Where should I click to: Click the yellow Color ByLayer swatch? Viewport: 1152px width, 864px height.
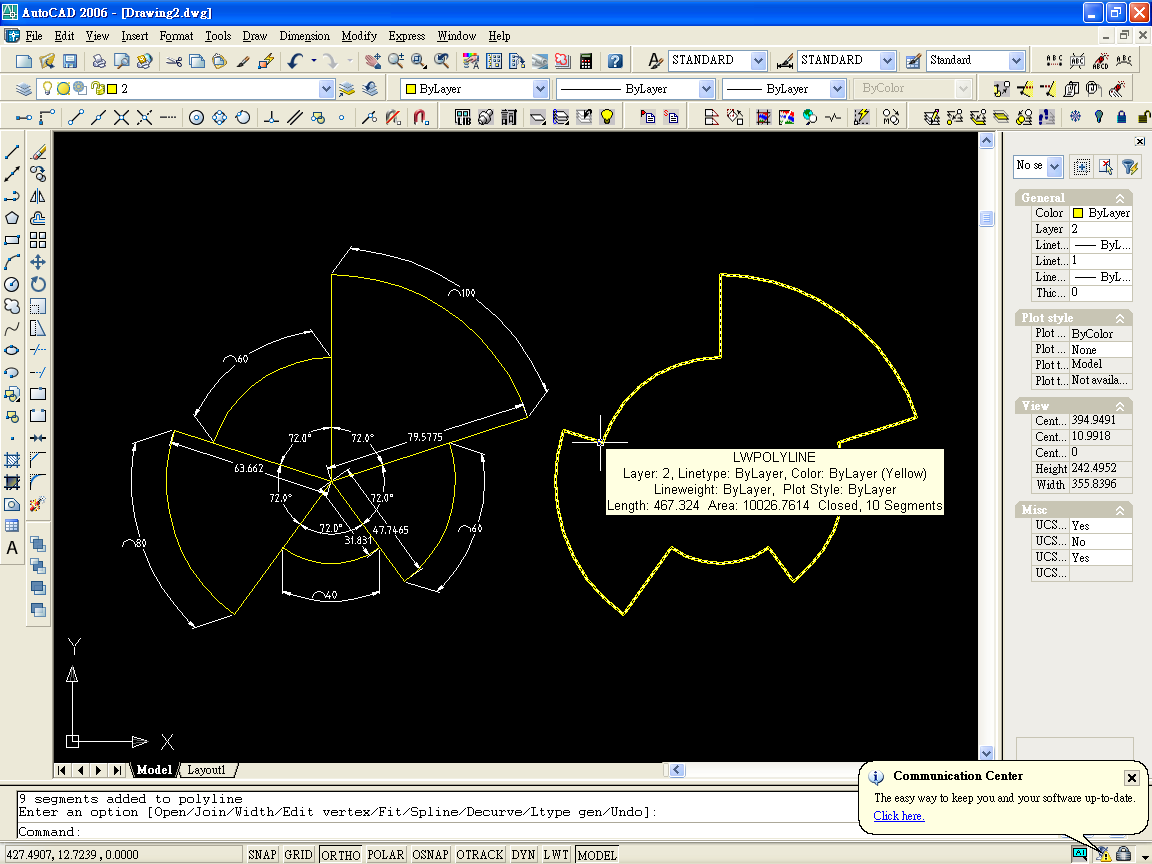tap(1078, 213)
